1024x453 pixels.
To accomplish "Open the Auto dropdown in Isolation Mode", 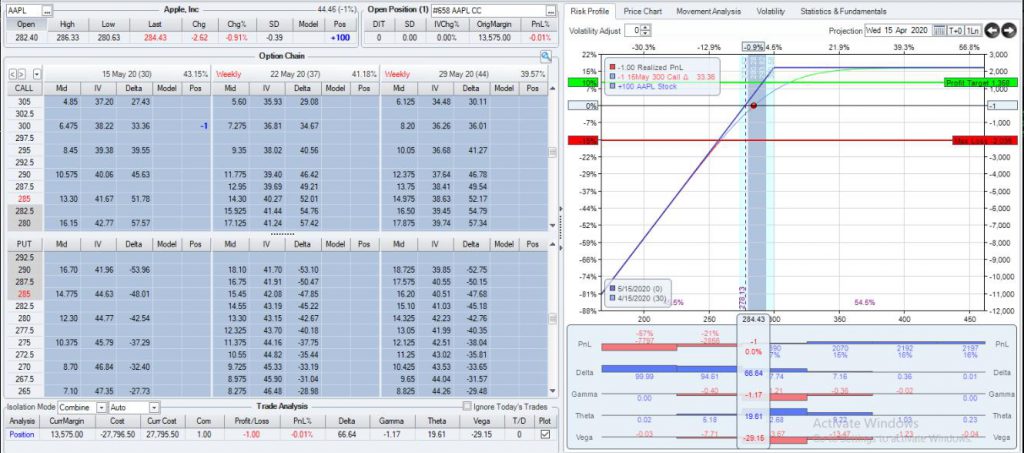I will pyautogui.click(x=154, y=407).
